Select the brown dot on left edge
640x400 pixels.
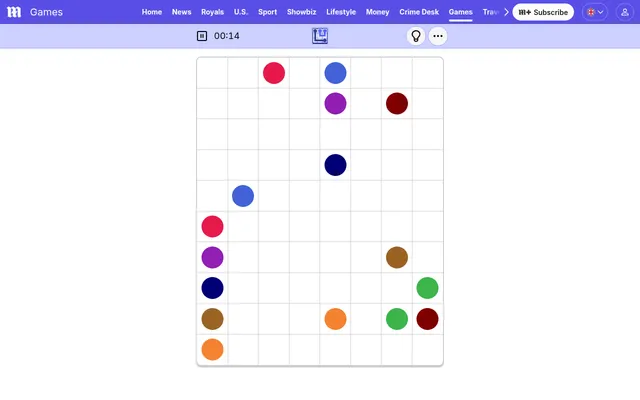click(x=212, y=319)
